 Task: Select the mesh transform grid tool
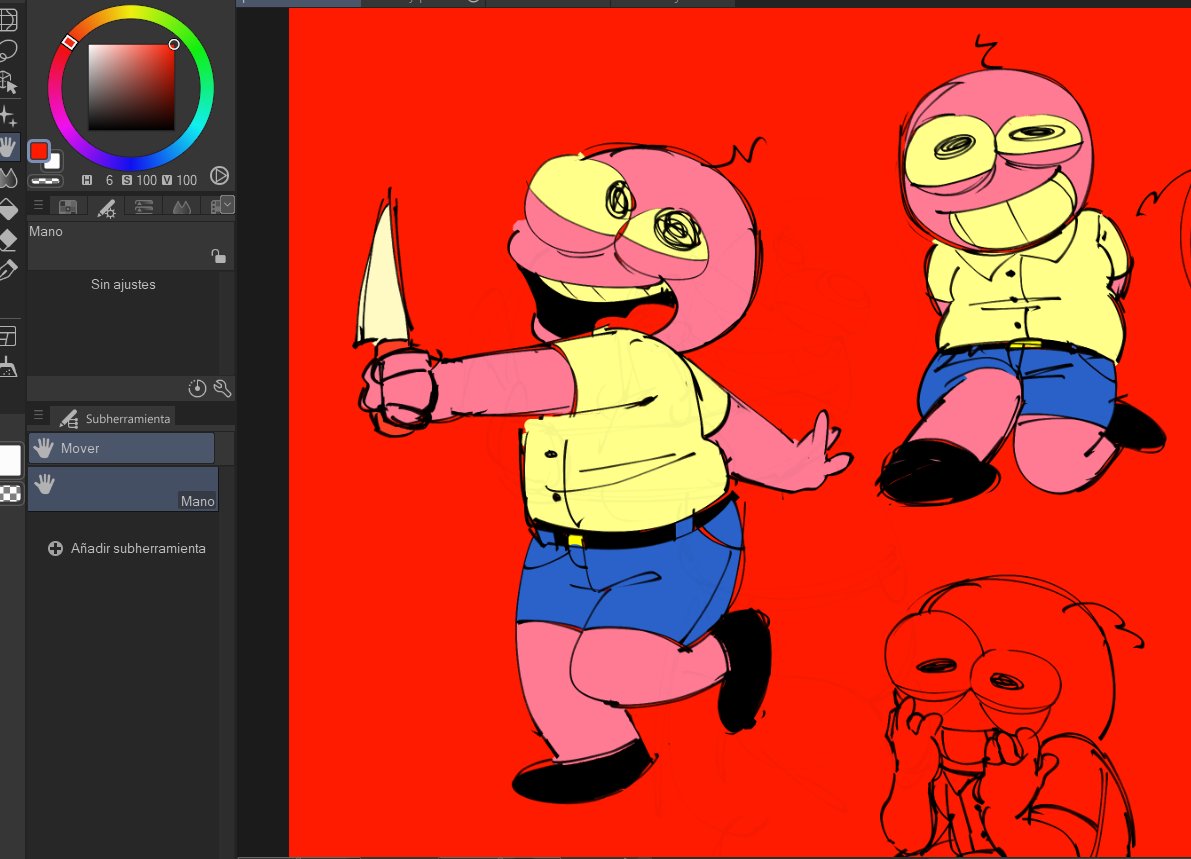[8, 20]
